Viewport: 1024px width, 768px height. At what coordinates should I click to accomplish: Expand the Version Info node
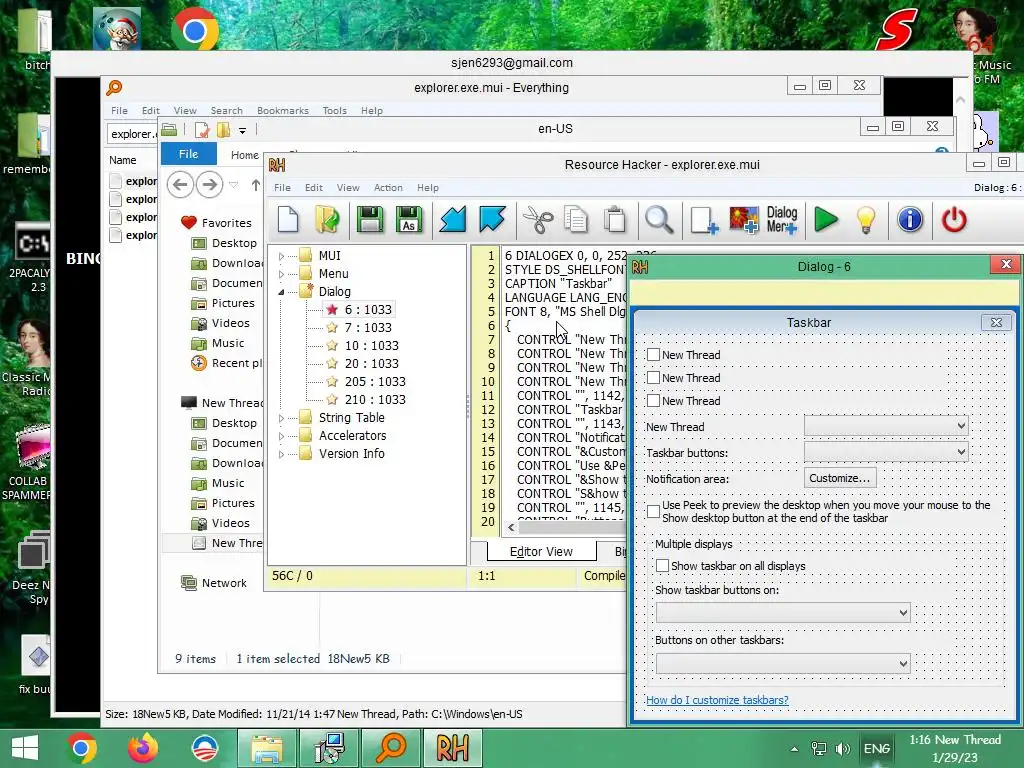coord(281,454)
